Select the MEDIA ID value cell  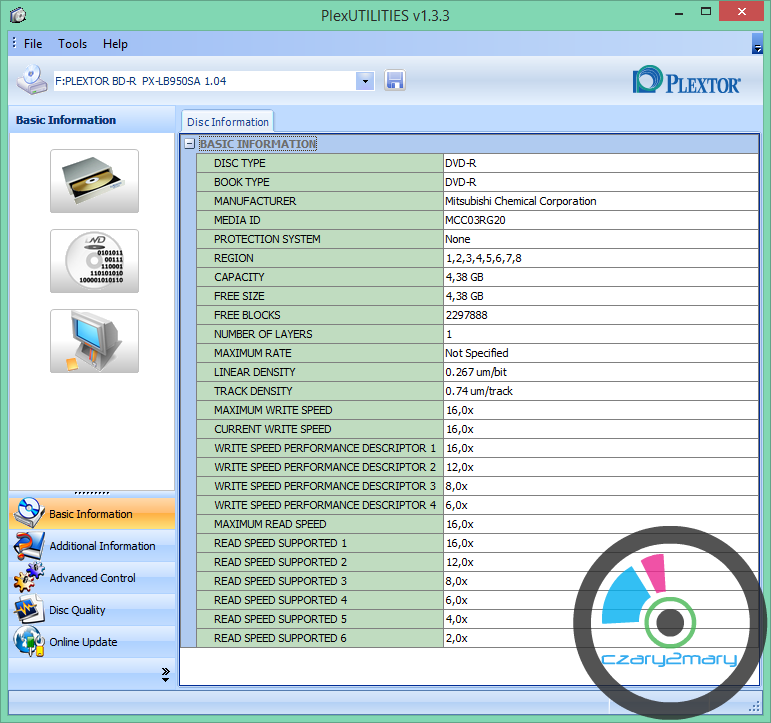(x=600, y=220)
